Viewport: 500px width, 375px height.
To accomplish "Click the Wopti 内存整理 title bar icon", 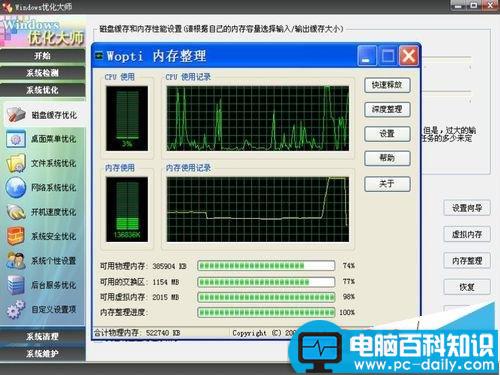I will [x=99, y=55].
